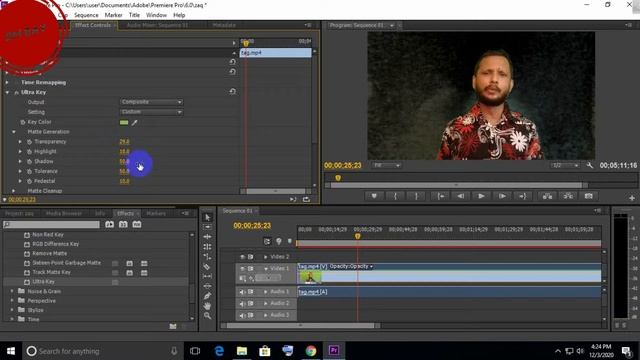The height and width of the screenshot is (360, 640).
Task: Toggle animation stopwatch for Tolerance
Action: tap(29, 171)
